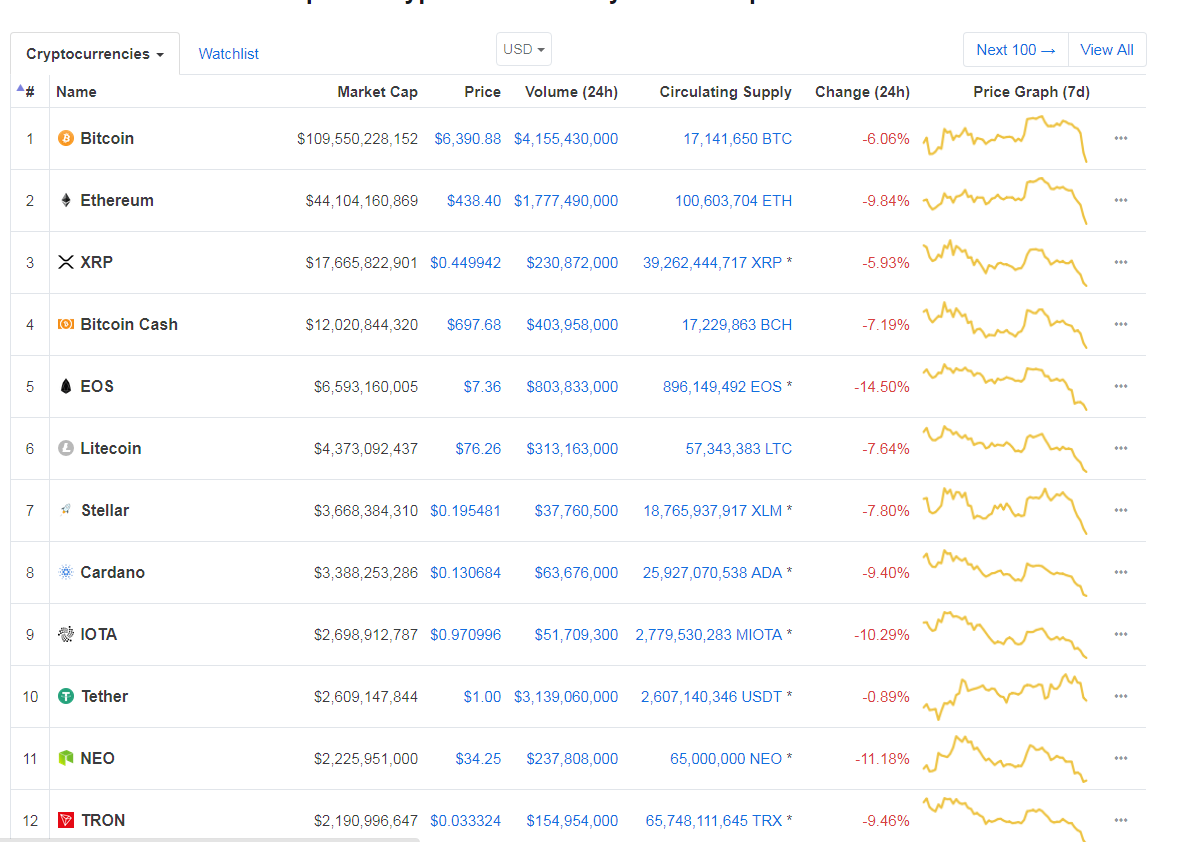Image resolution: width=1199 pixels, height=842 pixels.
Task: Open the three-dot menu for Stellar
Action: (x=1120, y=510)
